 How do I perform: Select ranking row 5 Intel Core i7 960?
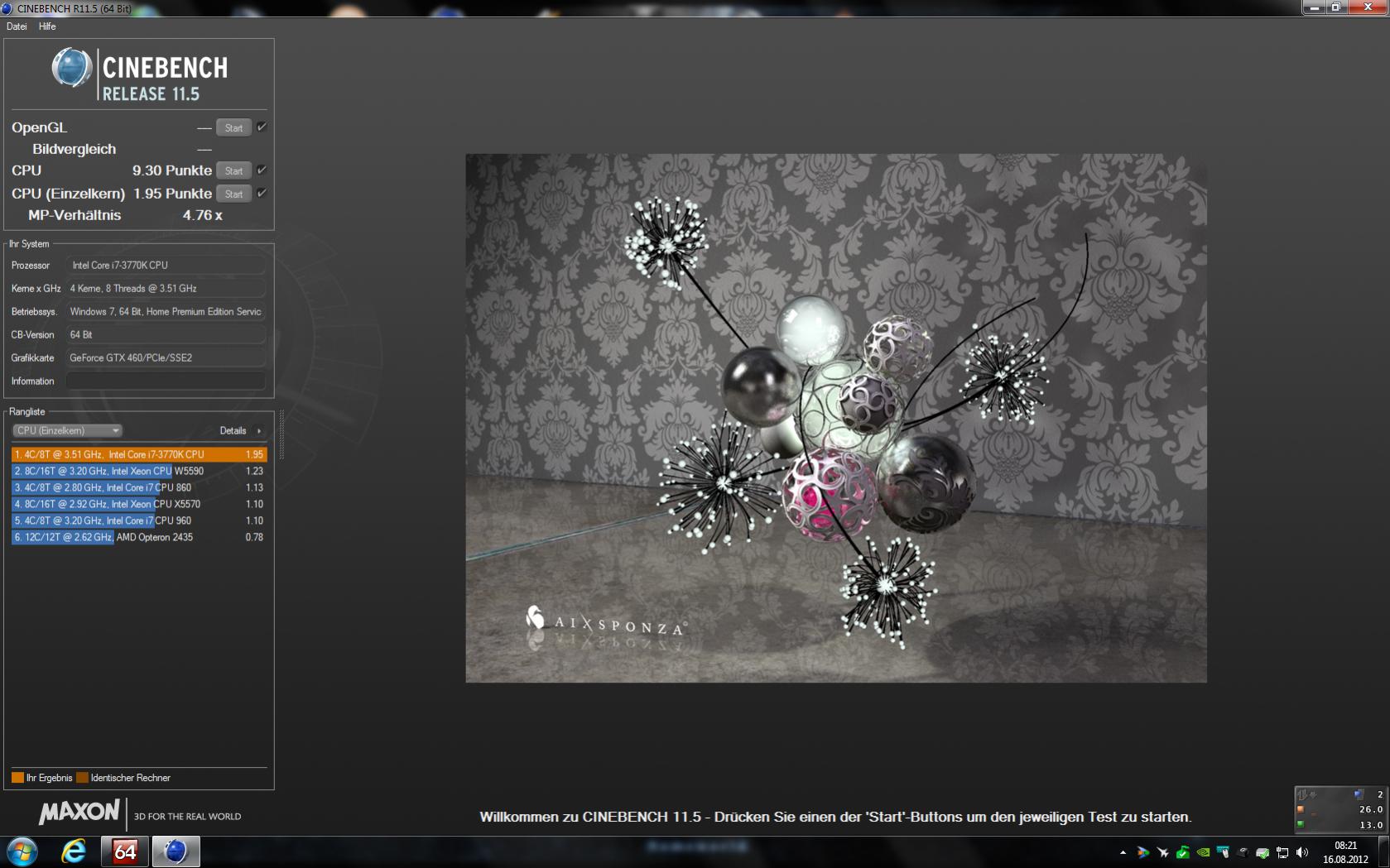tap(139, 520)
